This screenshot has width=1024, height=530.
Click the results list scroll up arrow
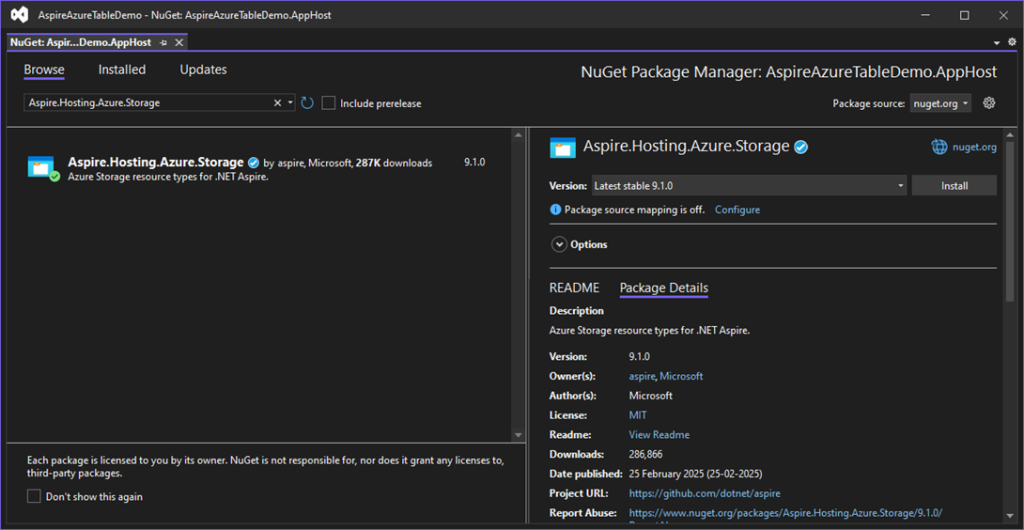pos(518,135)
